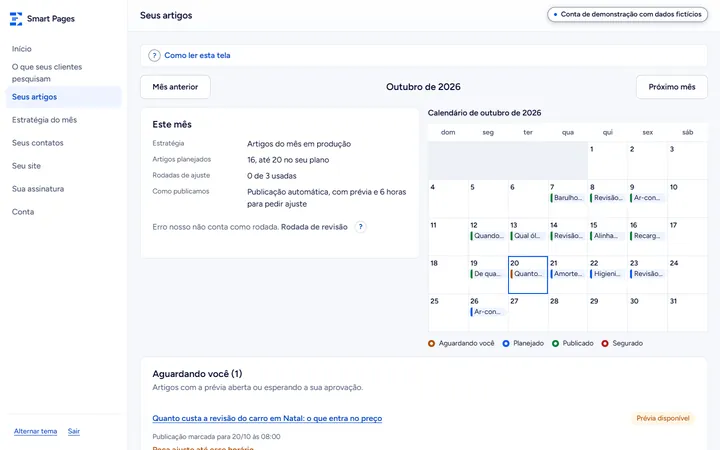The width and height of the screenshot is (720, 450).
Task: Click the 0 de 3 usadas value
Action: tap(272, 176)
